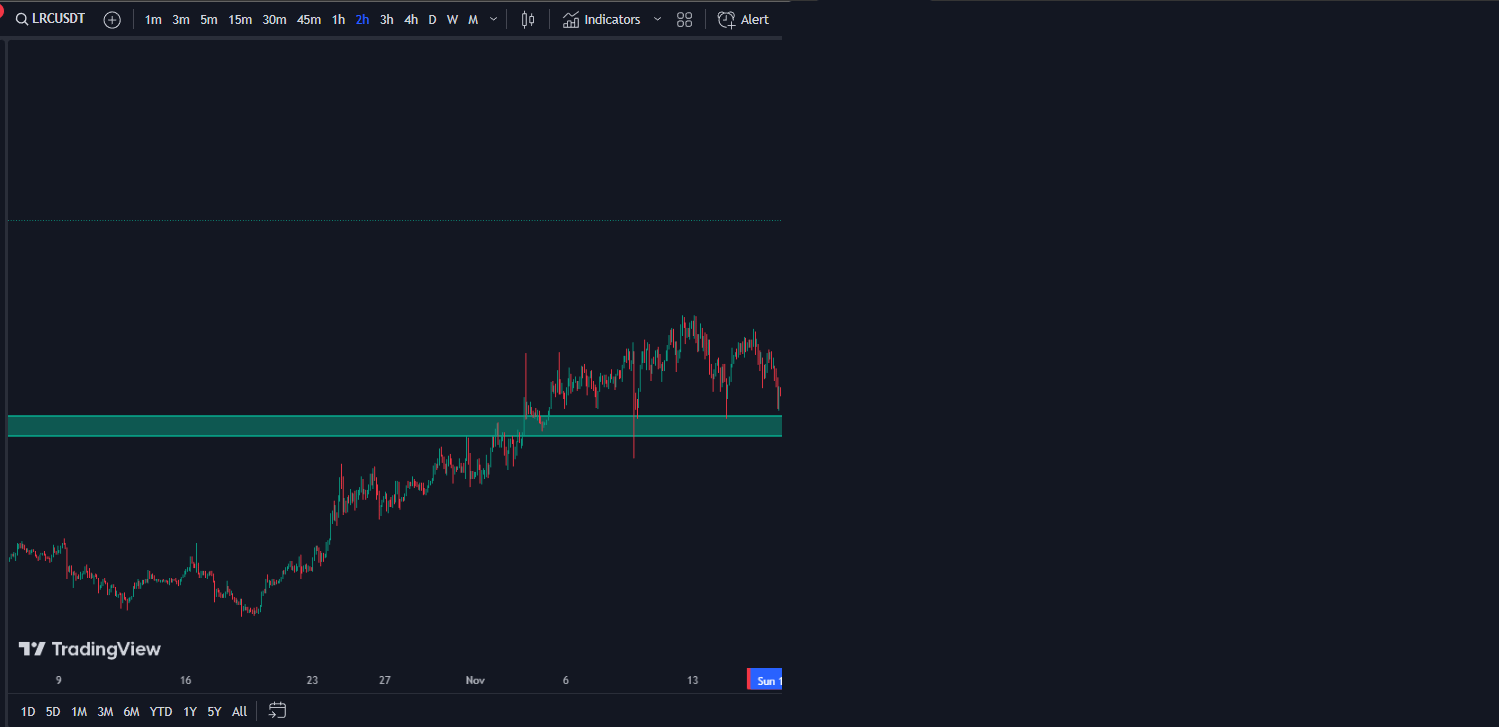Click the 23 date label on time axis
The height and width of the screenshot is (727, 1499).
pyautogui.click(x=312, y=680)
